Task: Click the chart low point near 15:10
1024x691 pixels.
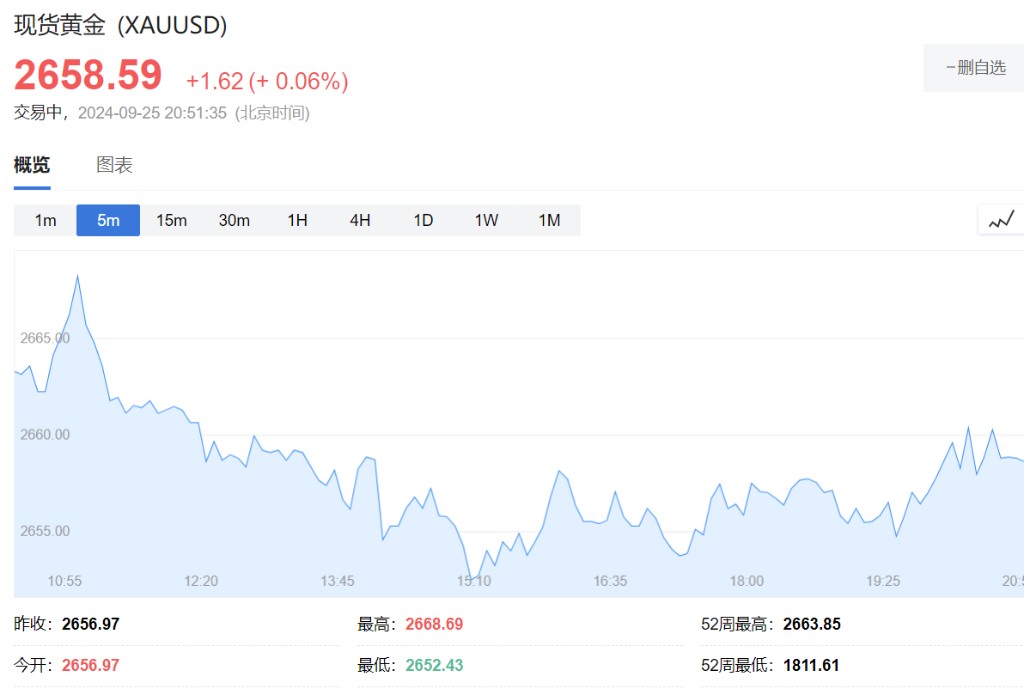Action: tap(476, 579)
